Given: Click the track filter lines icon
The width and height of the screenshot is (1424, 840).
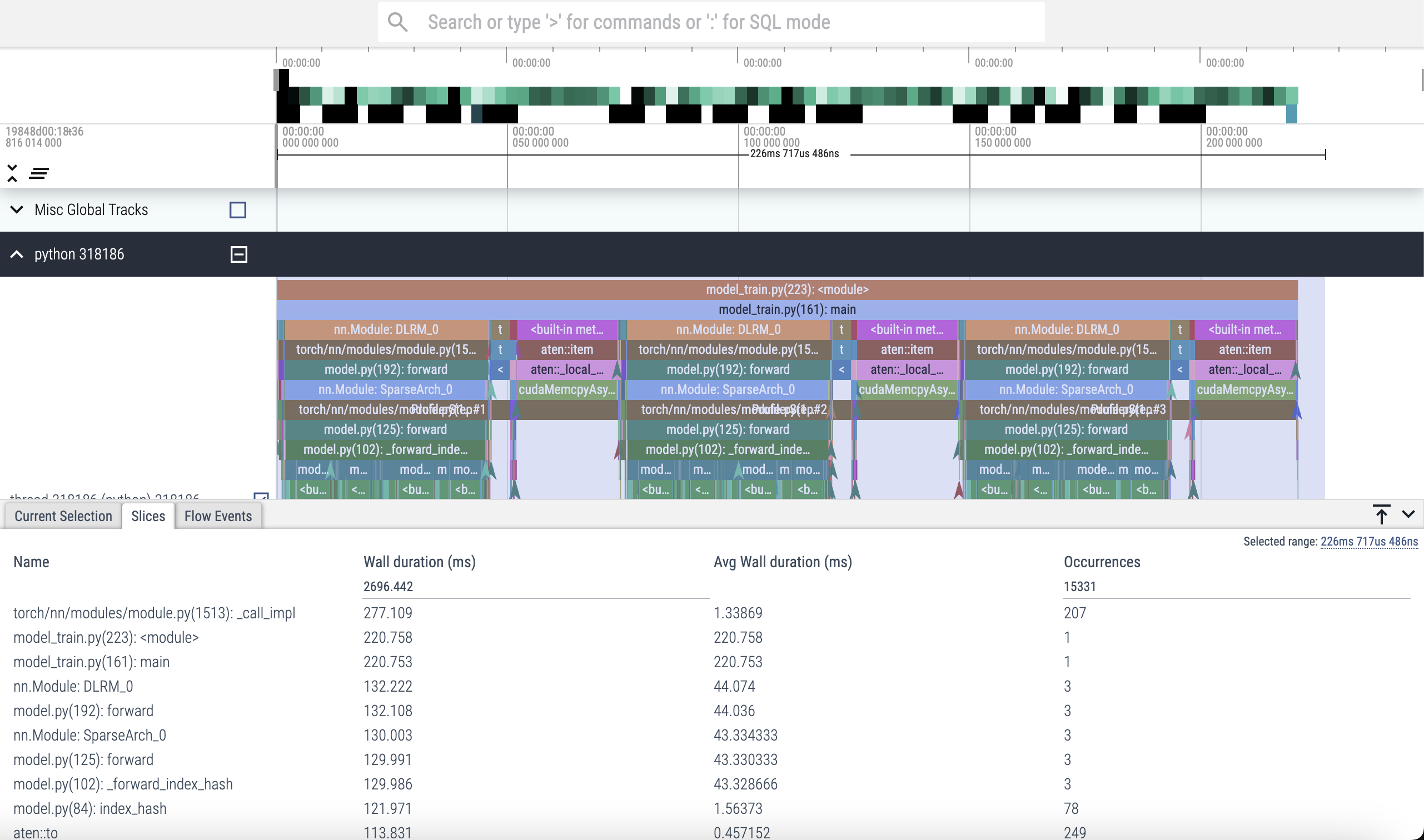Looking at the screenshot, I should click(38, 173).
